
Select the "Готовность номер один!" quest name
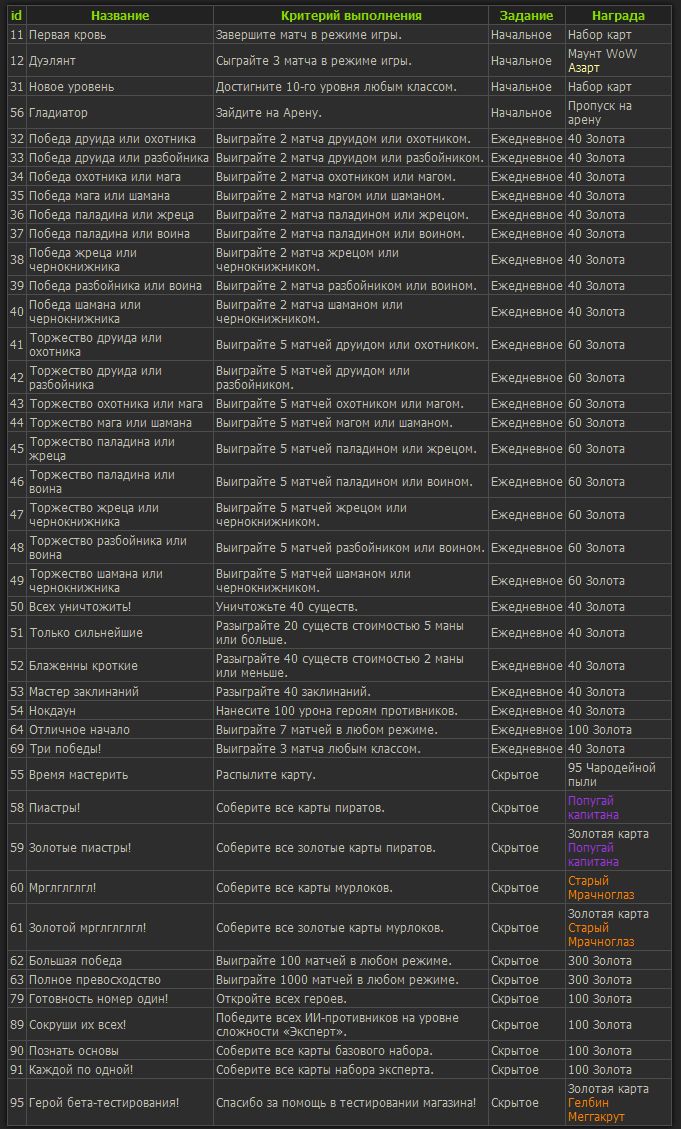click(x=99, y=999)
